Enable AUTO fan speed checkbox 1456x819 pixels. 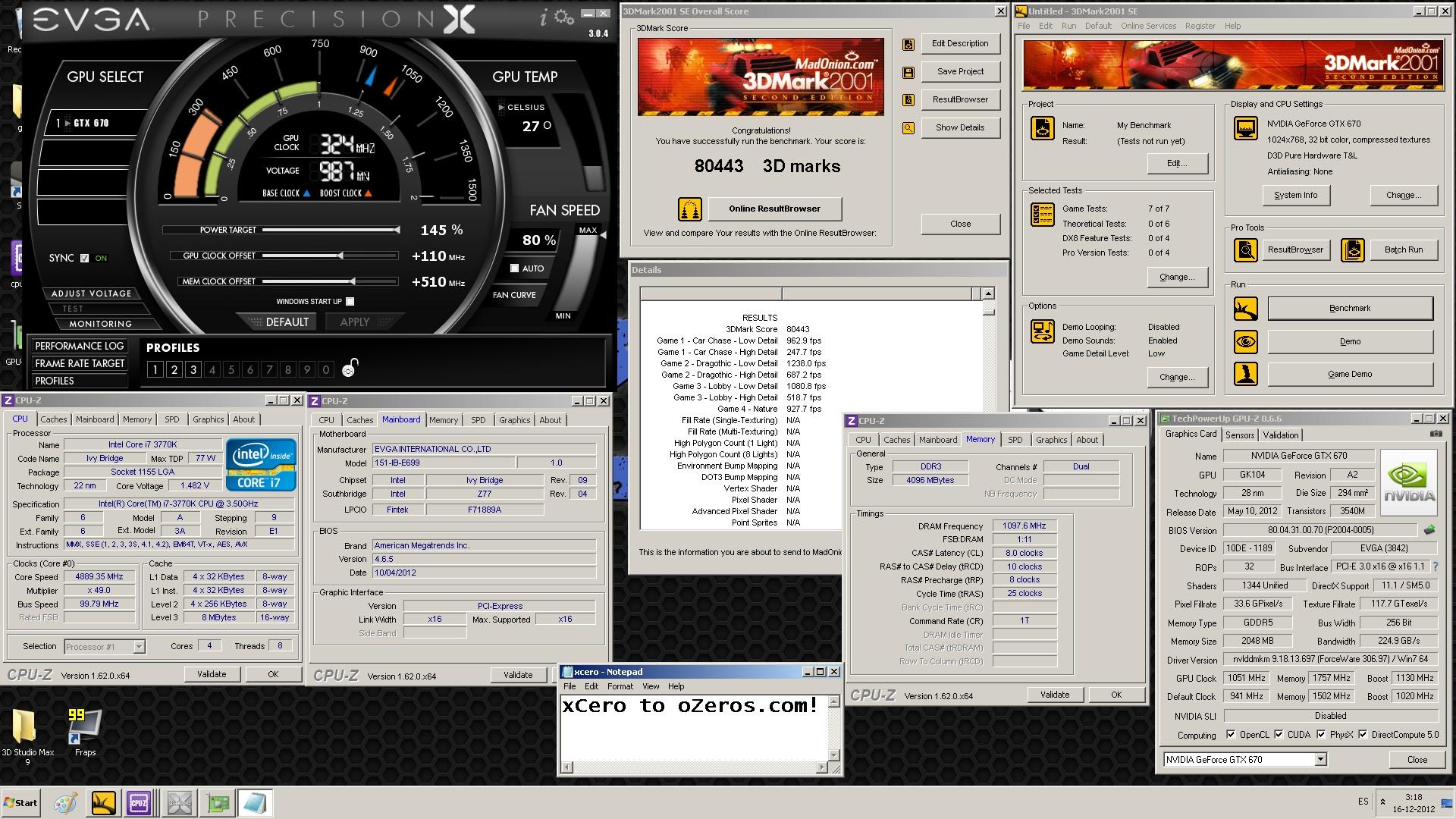pos(514,268)
